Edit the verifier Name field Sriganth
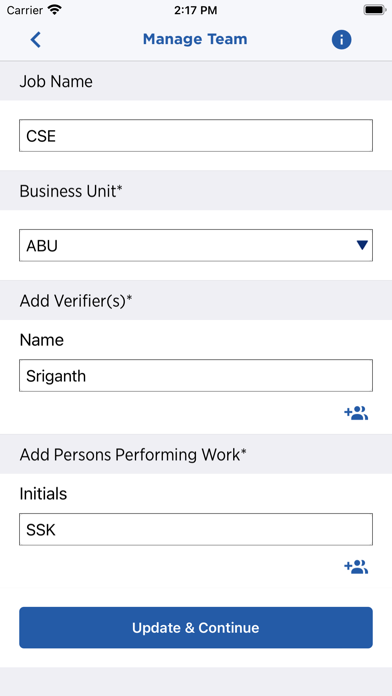The height and width of the screenshot is (696, 392). pyautogui.click(x=196, y=376)
